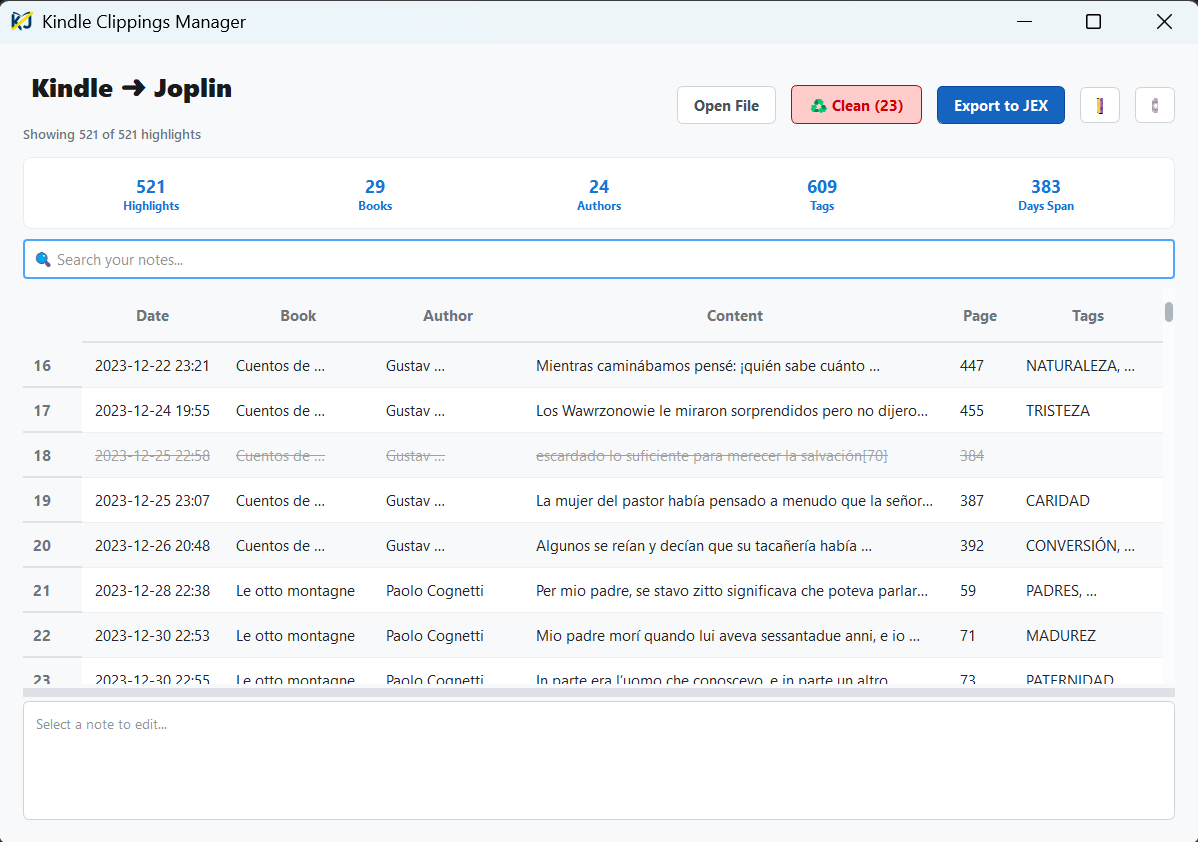Image resolution: width=1198 pixels, height=842 pixels.
Task: Click the grey icon button at toolbar's far right
Action: pos(1154,105)
